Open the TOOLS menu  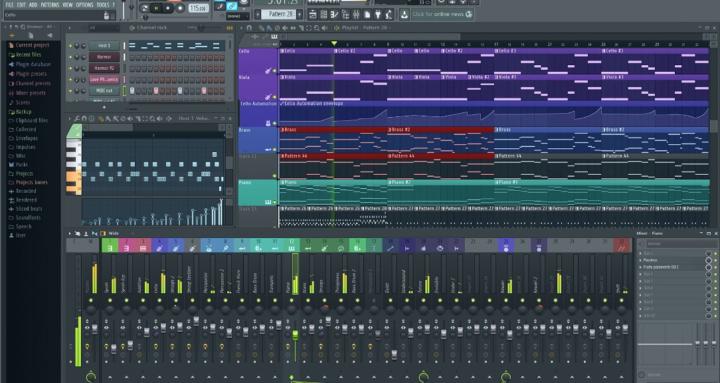pos(103,5)
